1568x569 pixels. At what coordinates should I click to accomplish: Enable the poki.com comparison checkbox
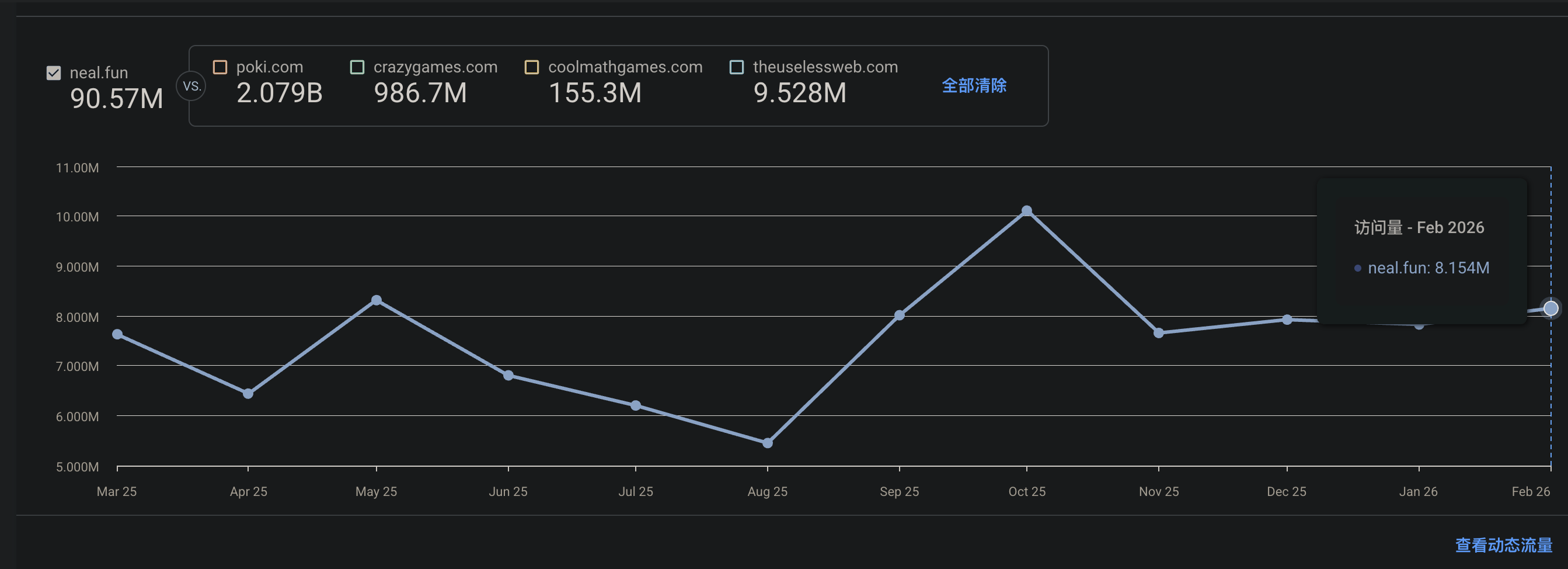[219, 67]
